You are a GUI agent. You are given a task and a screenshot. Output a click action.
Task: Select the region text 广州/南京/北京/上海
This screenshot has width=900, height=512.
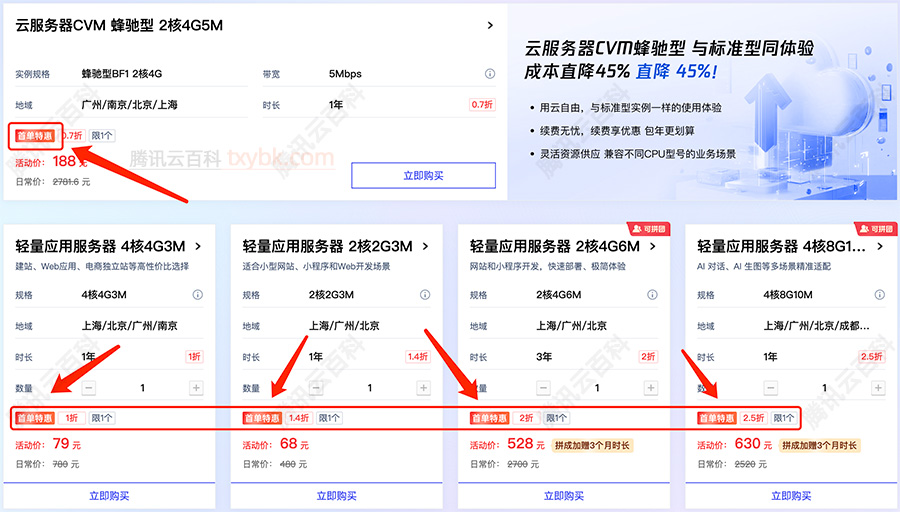(130, 104)
